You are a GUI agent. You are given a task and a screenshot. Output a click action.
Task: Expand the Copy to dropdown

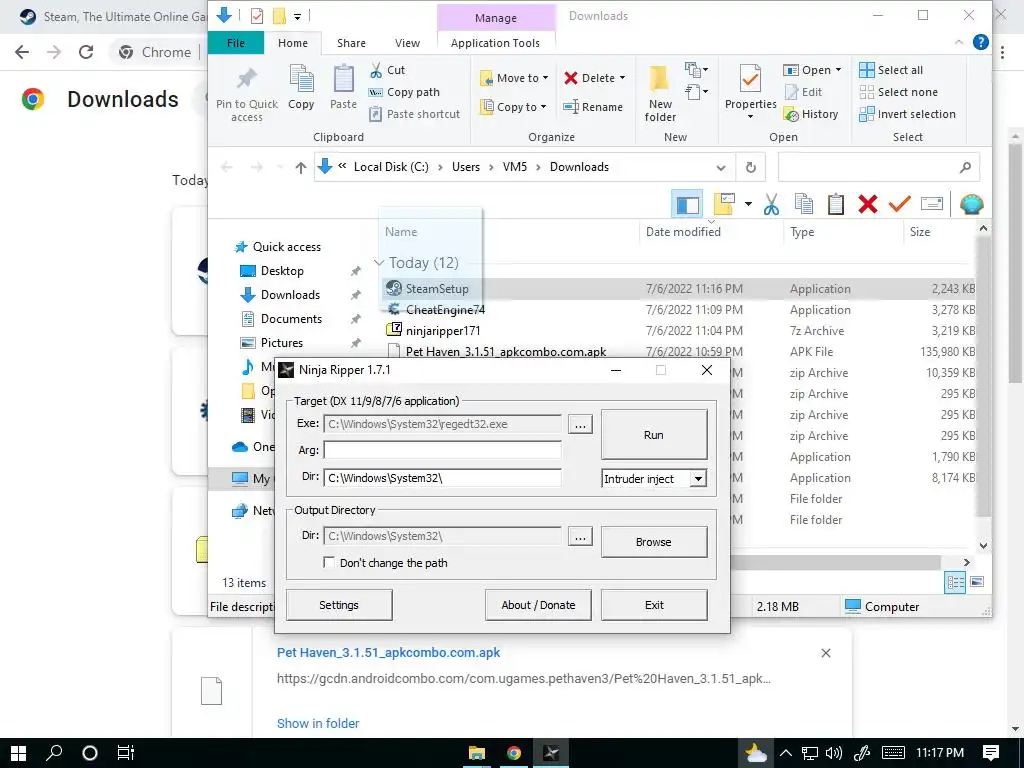[x=543, y=107]
